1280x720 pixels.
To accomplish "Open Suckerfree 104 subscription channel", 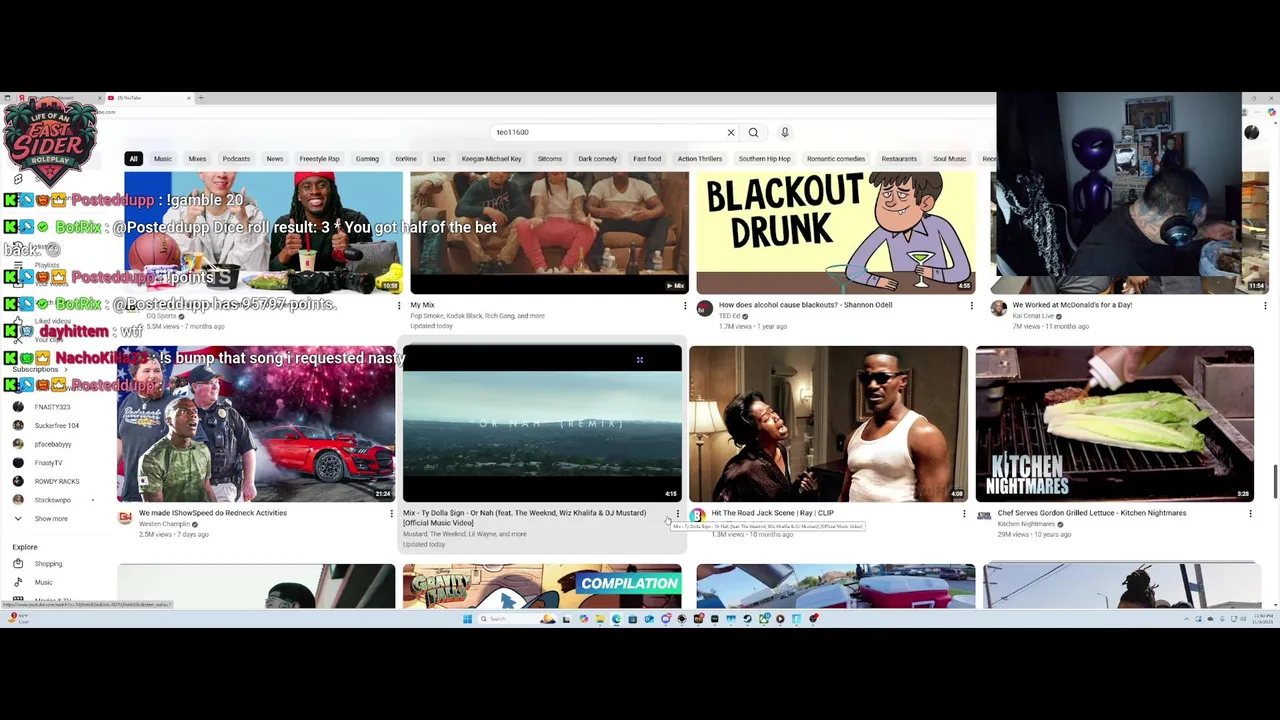I will tap(56, 425).
